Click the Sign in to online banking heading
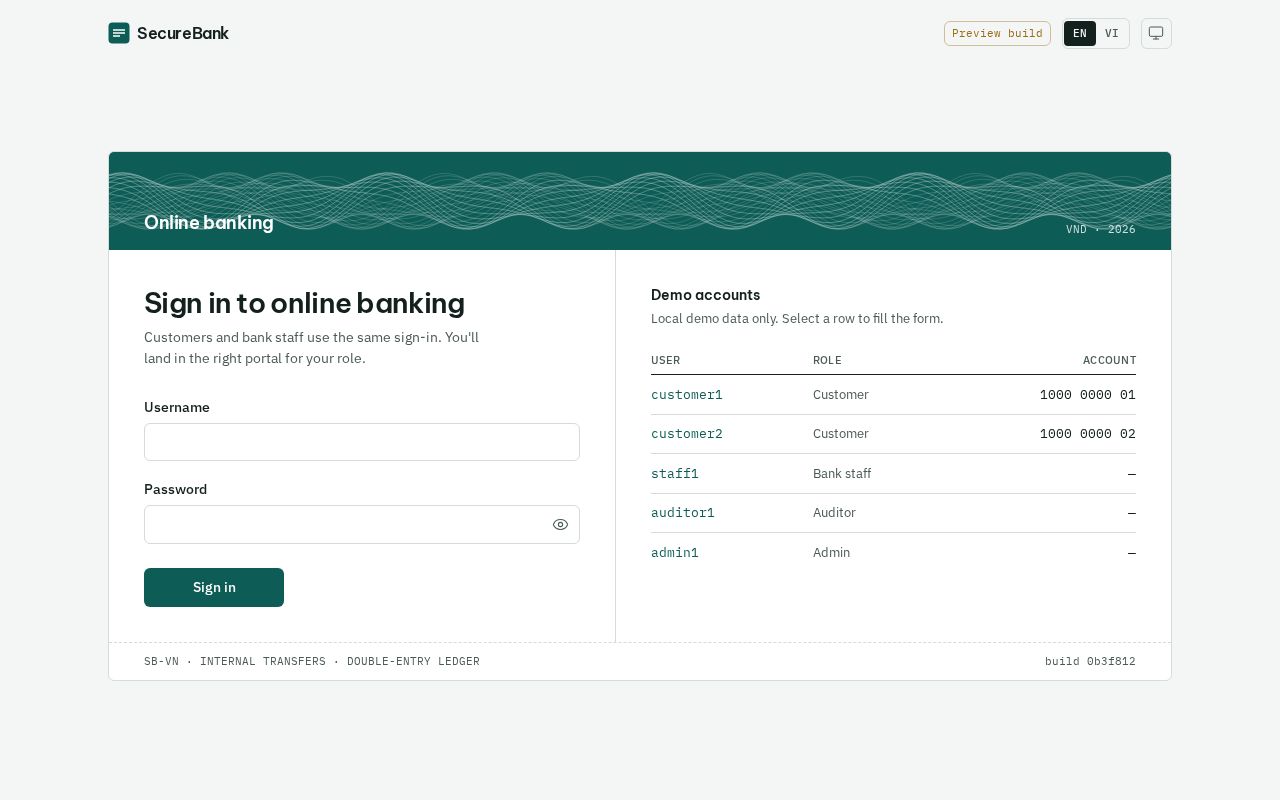Viewport: 1280px width, 800px height. click(304, 303)
